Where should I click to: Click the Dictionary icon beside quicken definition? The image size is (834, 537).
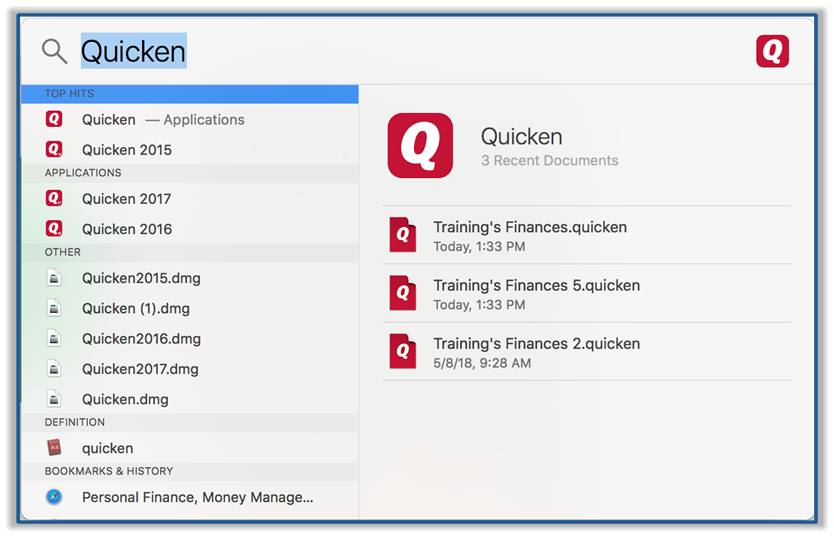(55, 448)
